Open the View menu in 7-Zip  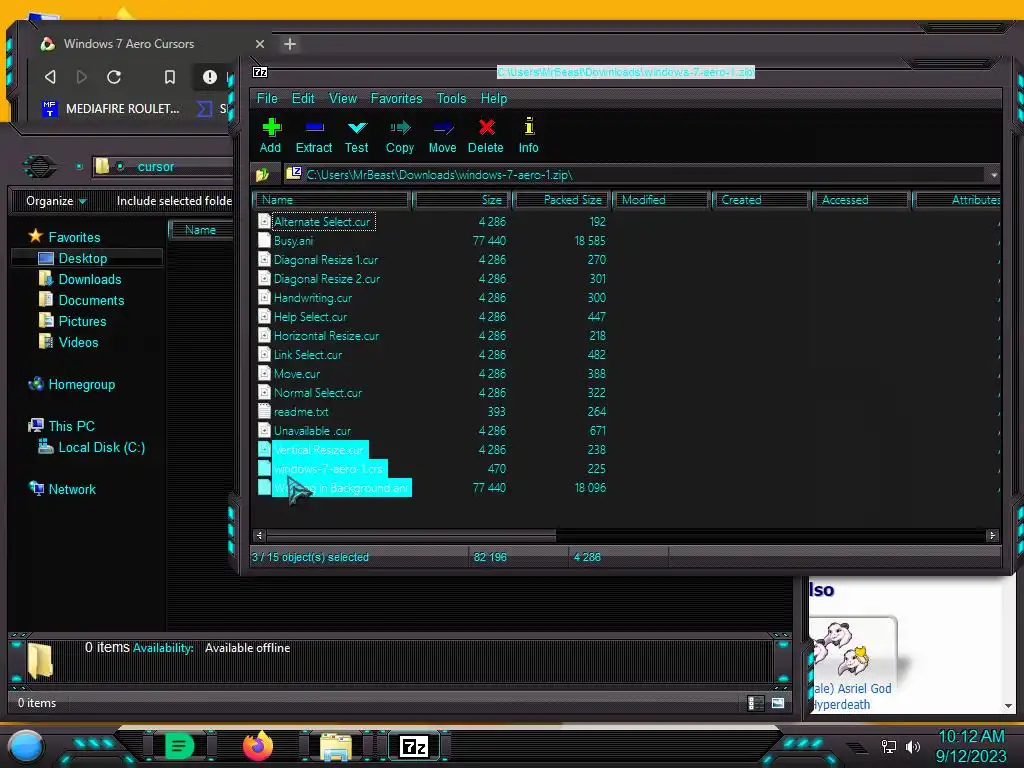tap(343, 98)
